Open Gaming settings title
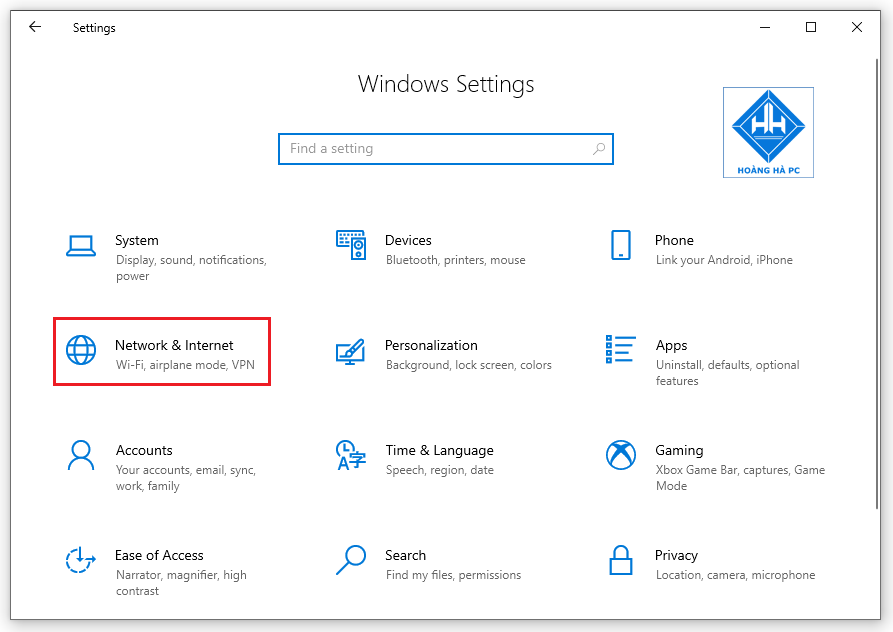This screenshot has width=893, height=632. [x=679, y=450]
